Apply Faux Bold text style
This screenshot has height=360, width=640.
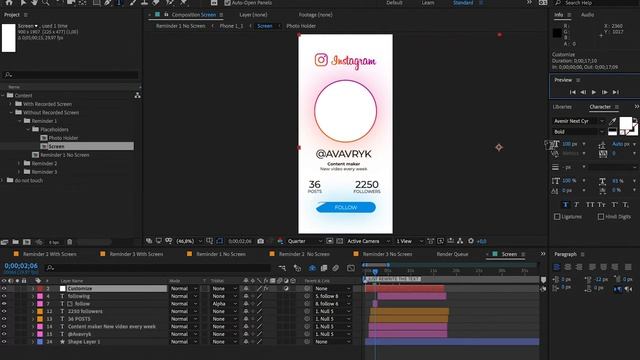coord(565,204)
